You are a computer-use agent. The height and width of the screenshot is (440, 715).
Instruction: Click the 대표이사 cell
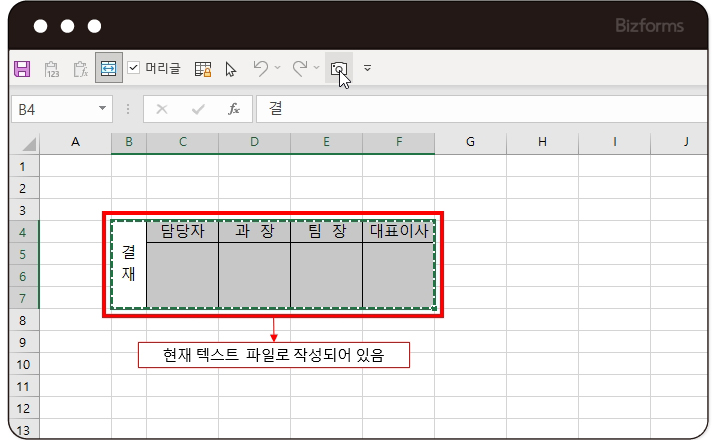click(x=399, y=231)
